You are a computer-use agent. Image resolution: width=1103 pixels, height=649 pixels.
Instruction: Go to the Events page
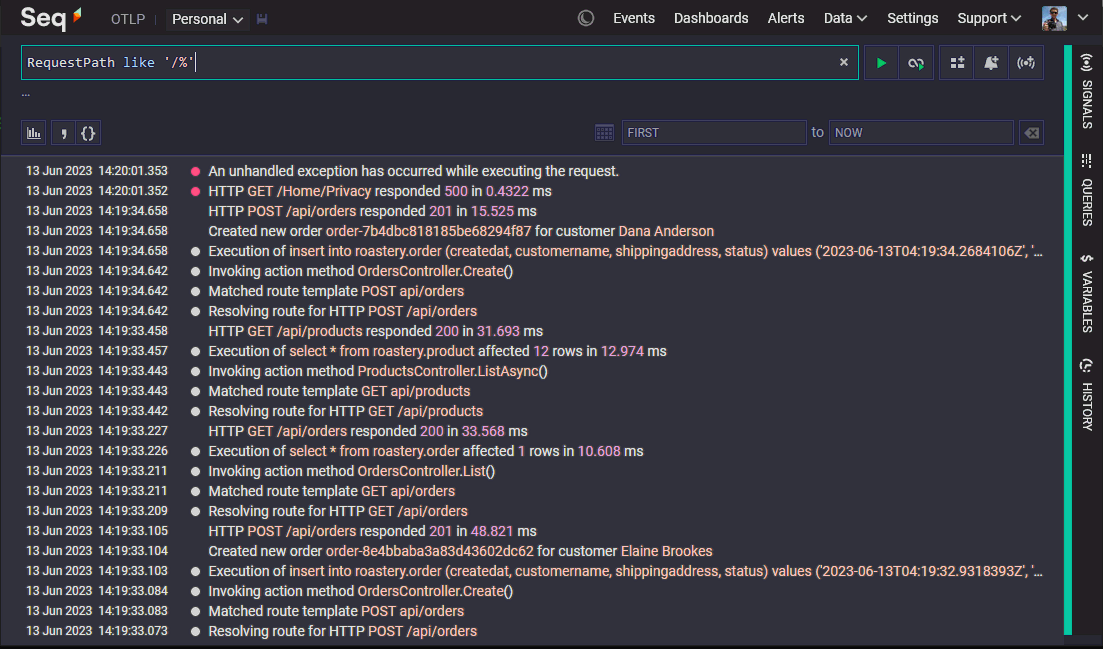point(634,18)
